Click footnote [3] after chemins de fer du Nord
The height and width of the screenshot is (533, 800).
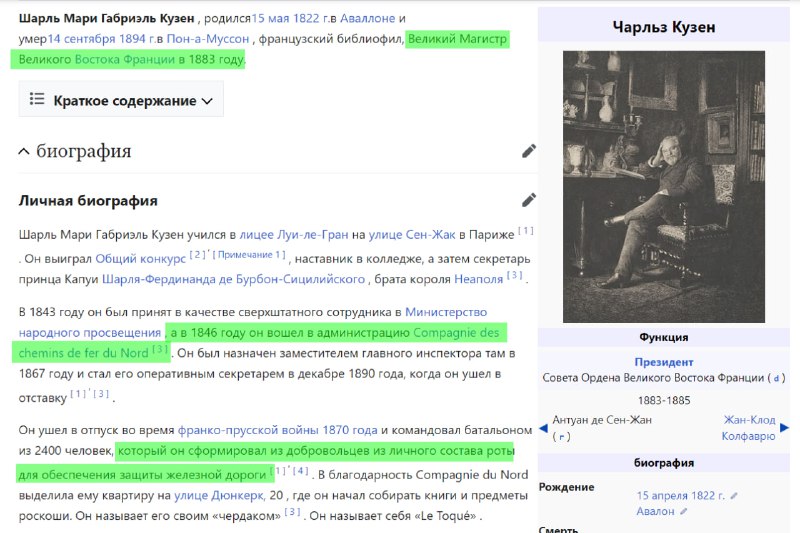coord(160,349)
